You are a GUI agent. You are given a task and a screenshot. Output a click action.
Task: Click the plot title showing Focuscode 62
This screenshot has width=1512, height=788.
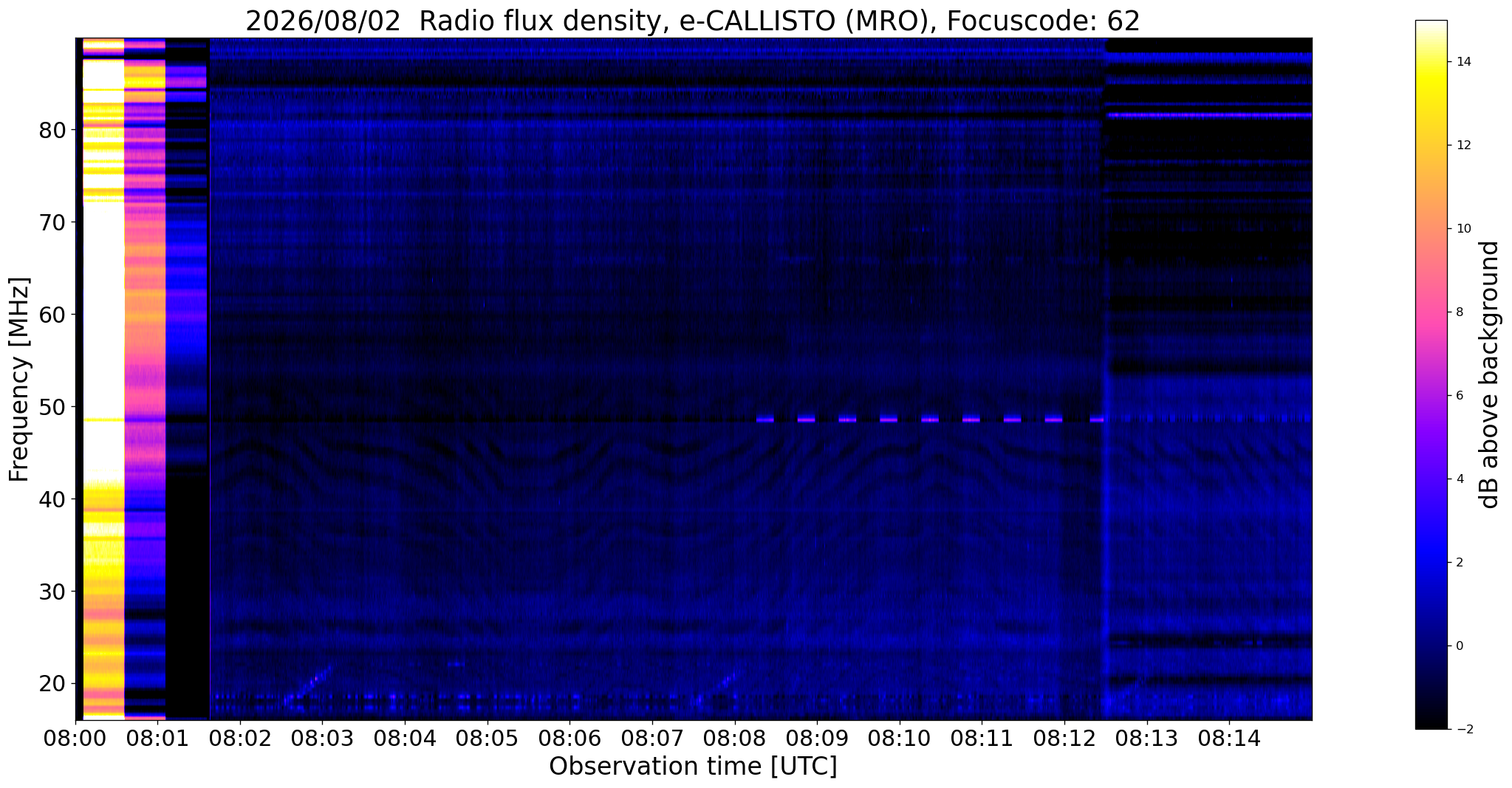(x=693, y=21)
